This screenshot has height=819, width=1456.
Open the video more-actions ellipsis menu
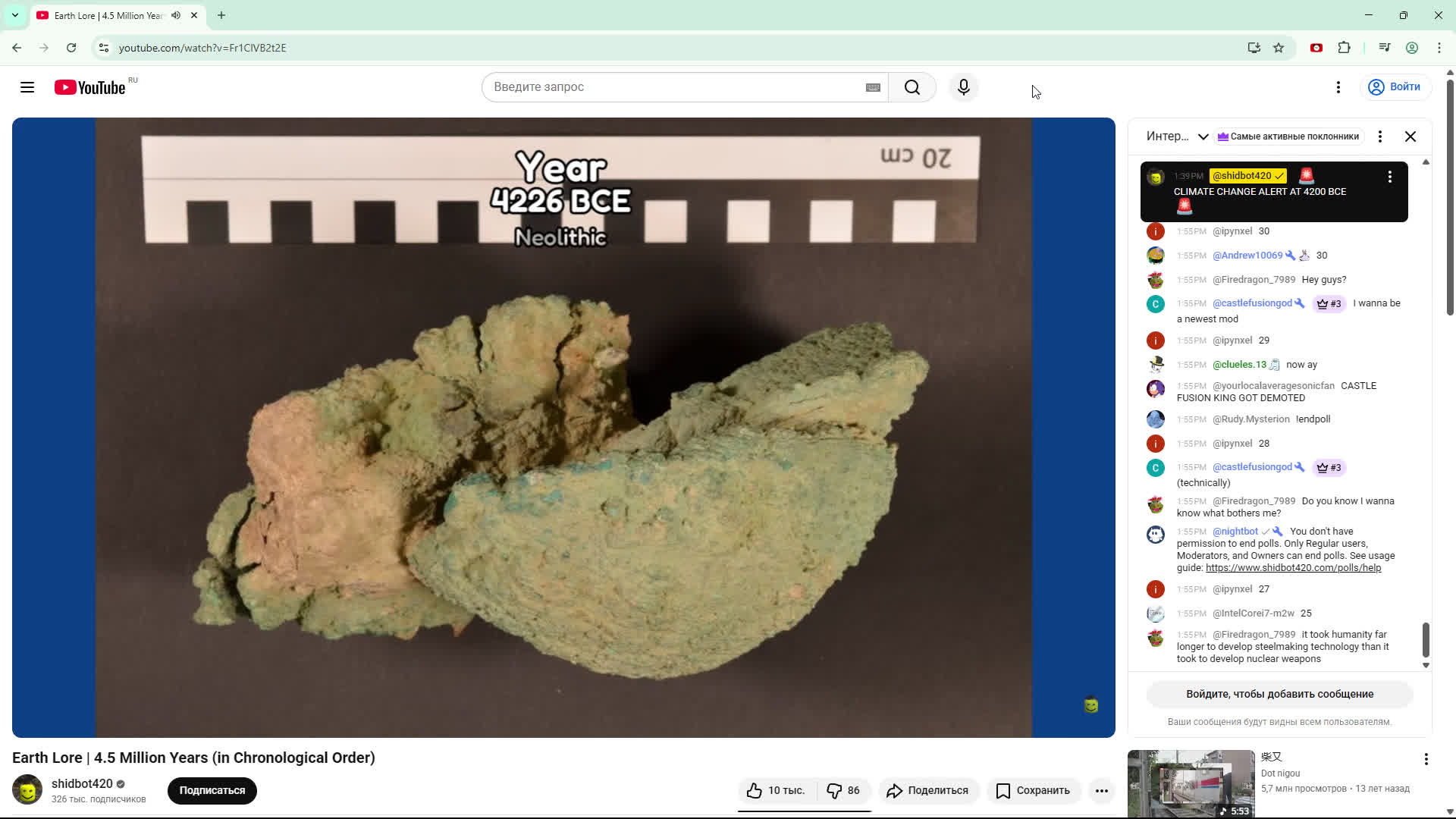click(x=1101, y=790)
